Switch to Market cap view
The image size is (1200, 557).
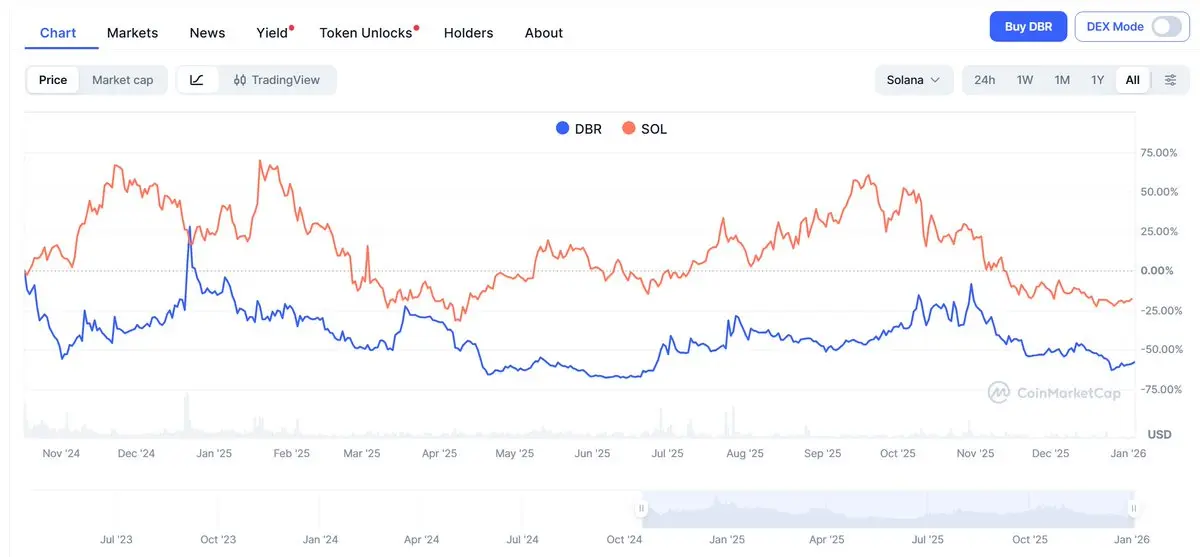[123, 80]
